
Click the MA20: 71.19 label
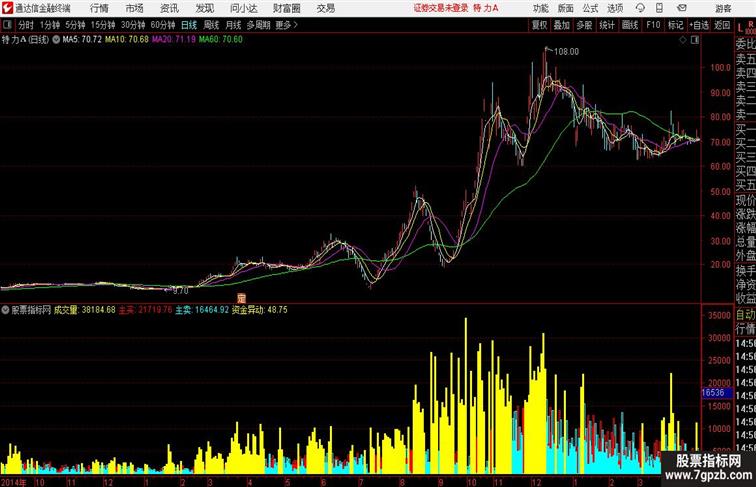click(174, 40)
